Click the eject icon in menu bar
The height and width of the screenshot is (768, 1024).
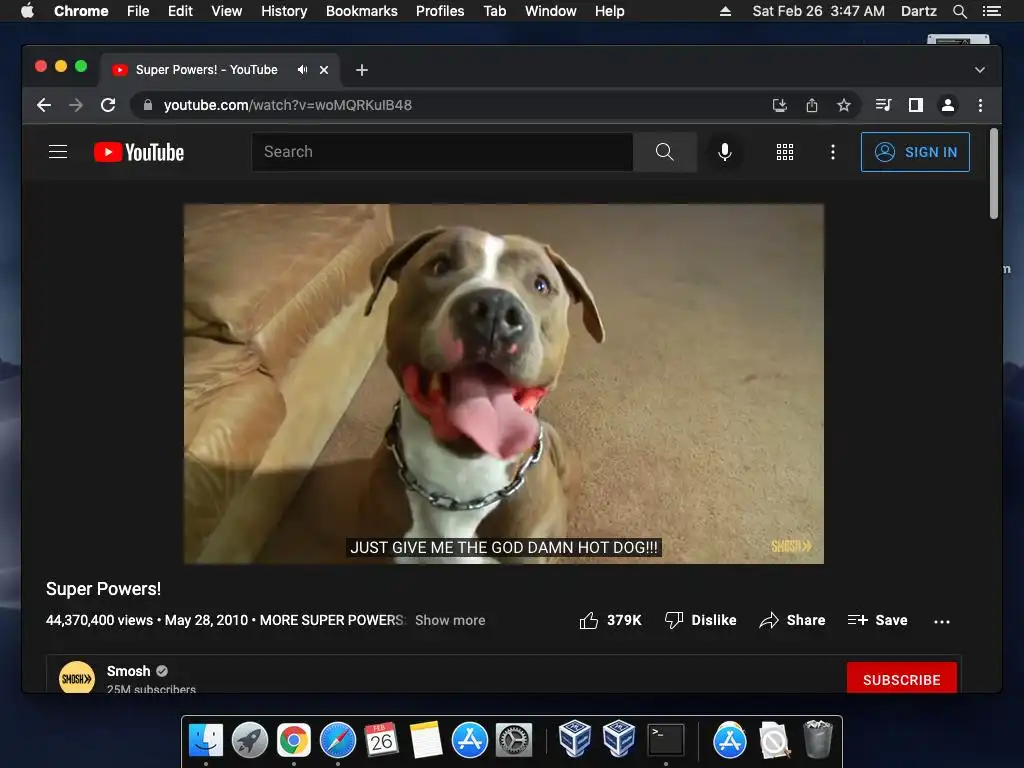click(x=725, y=11)
